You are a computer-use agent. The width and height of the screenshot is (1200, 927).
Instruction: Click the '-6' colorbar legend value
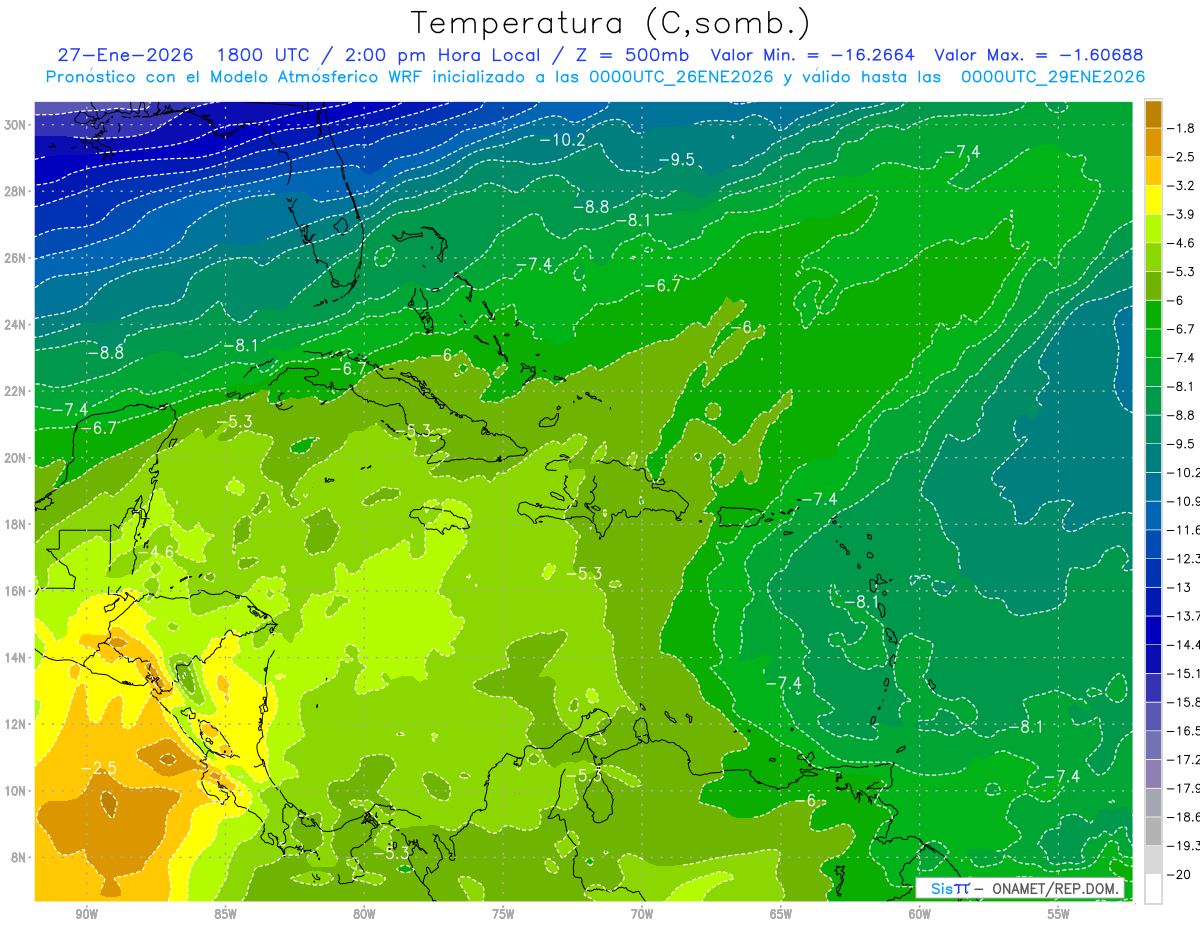(x=1177, y=300)
